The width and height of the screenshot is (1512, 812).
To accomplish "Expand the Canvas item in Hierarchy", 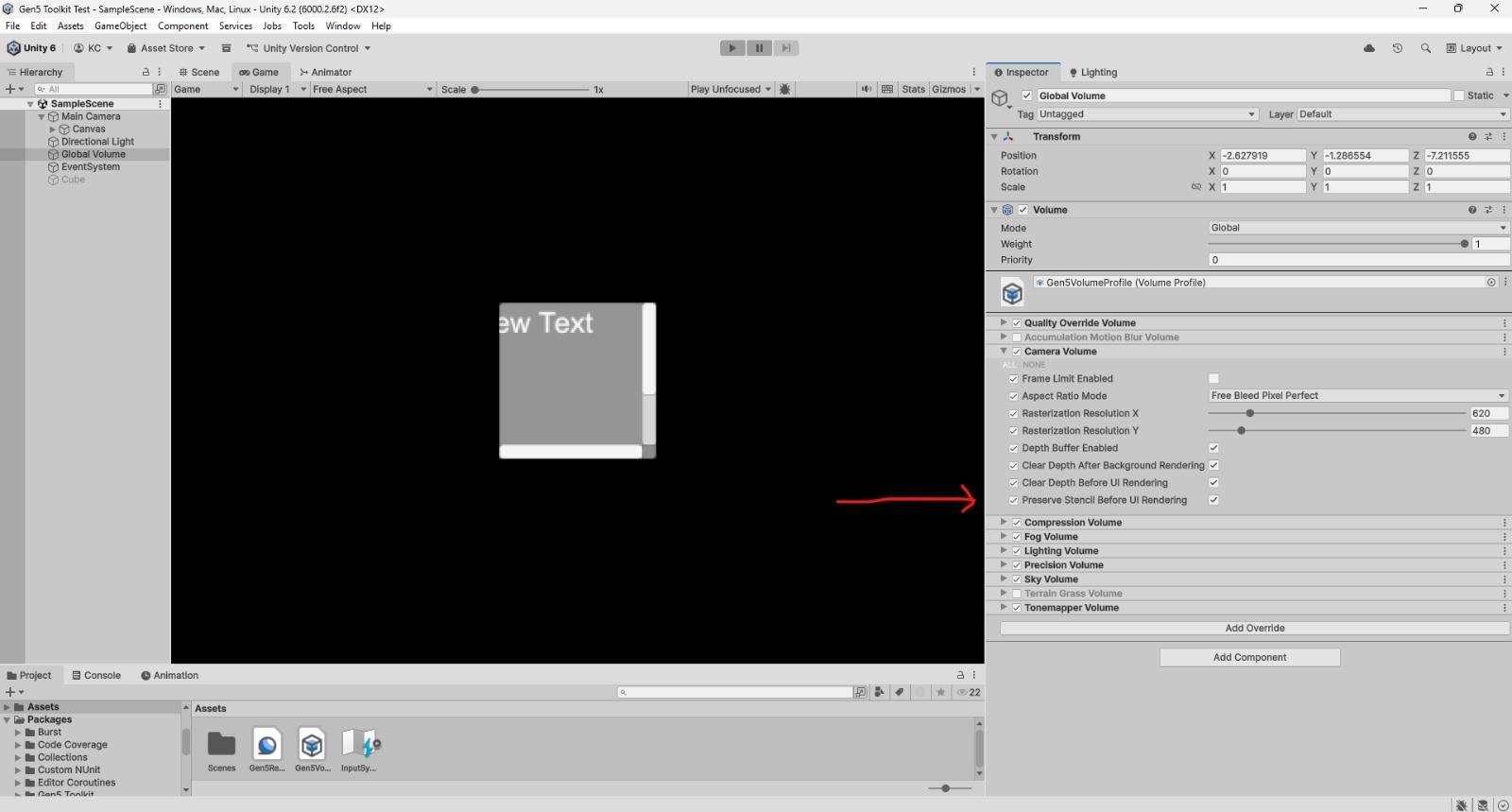I will 53,130.
